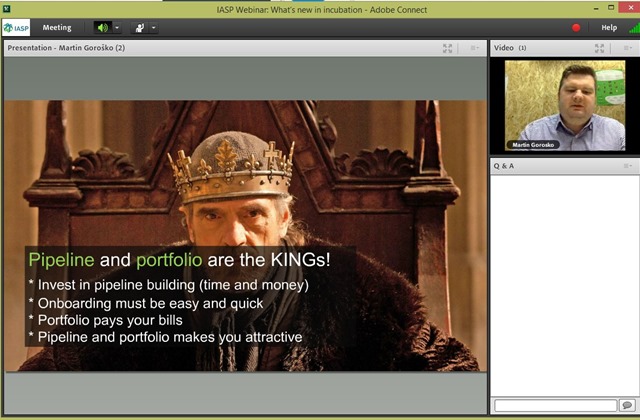Maximize the Video pod to full screen

[x=599, y=48]
